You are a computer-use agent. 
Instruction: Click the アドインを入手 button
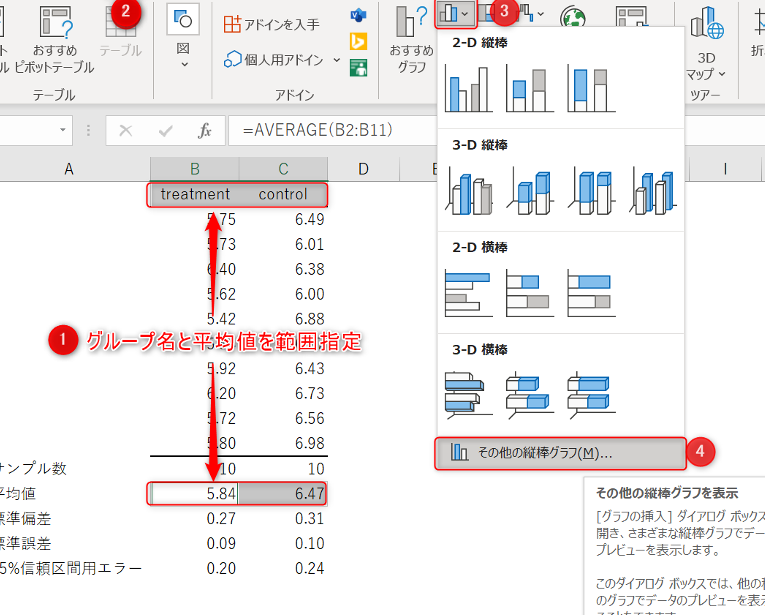pyautogui.click(x=271, y=24)
